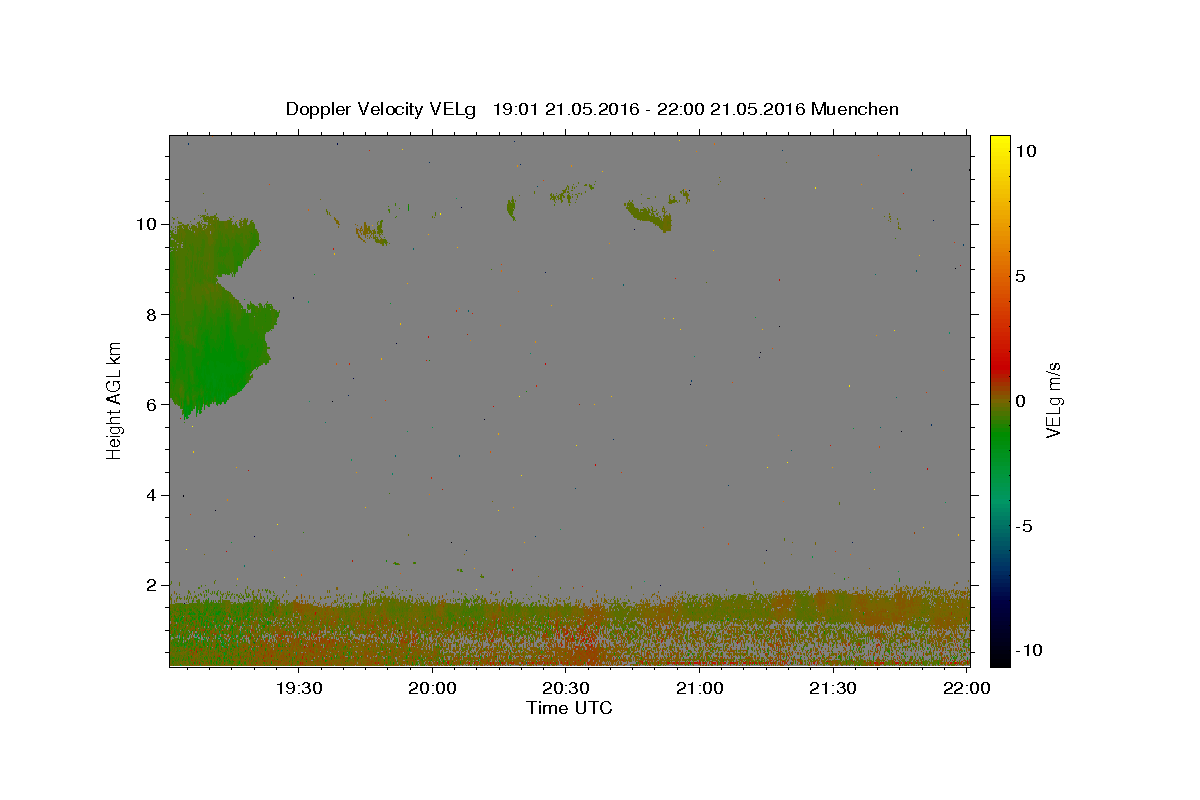The height and width of the screenshot is (800, 1200).
Task: Click the 21:30 time tick label
Action: (x=832, y=688)
